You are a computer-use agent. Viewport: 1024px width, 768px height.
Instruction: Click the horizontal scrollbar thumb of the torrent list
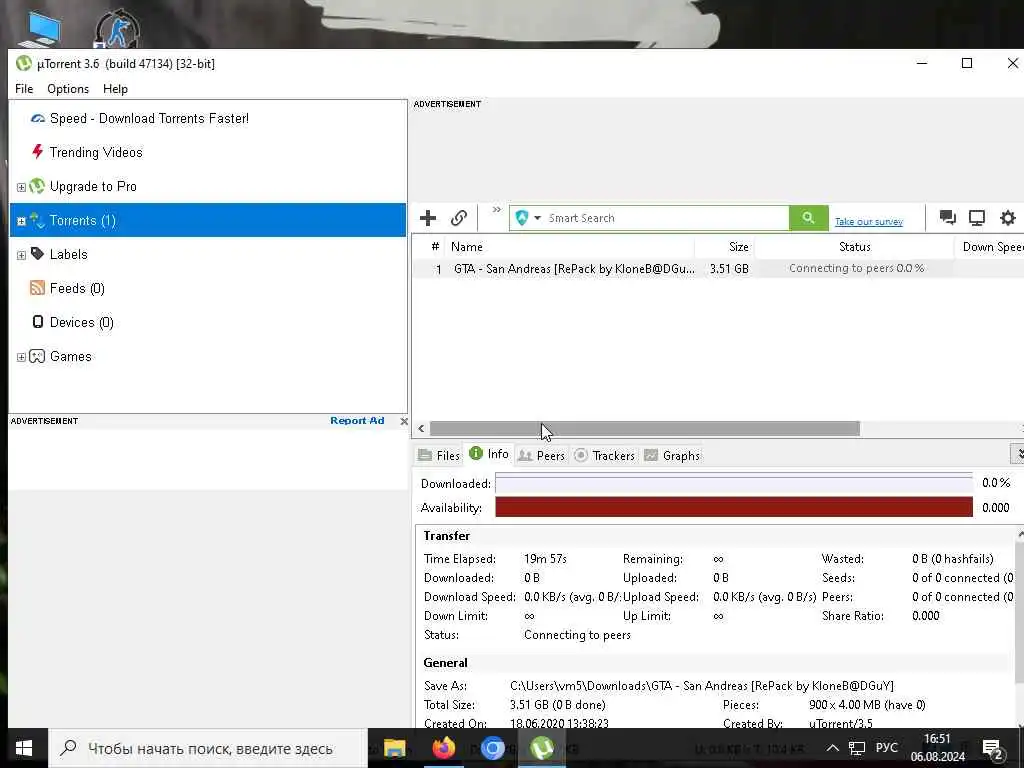coord(645,428)
